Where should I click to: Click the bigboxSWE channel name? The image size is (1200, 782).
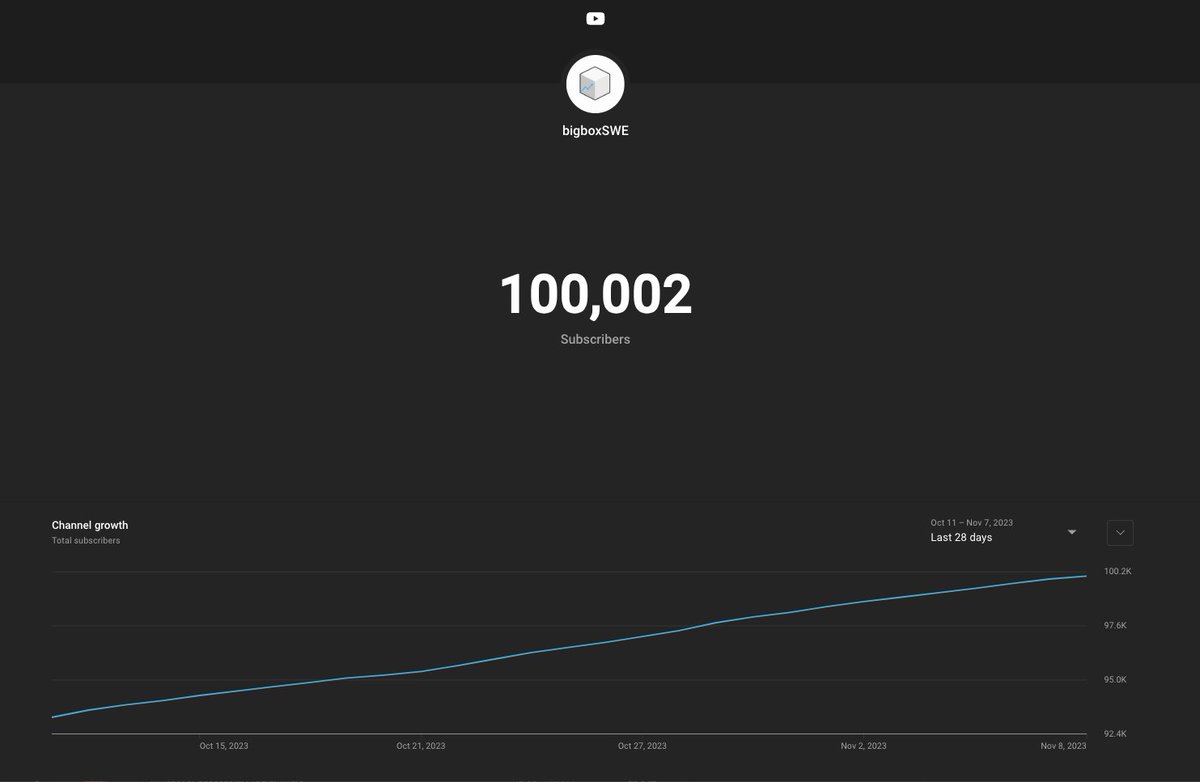pos(595,131)
